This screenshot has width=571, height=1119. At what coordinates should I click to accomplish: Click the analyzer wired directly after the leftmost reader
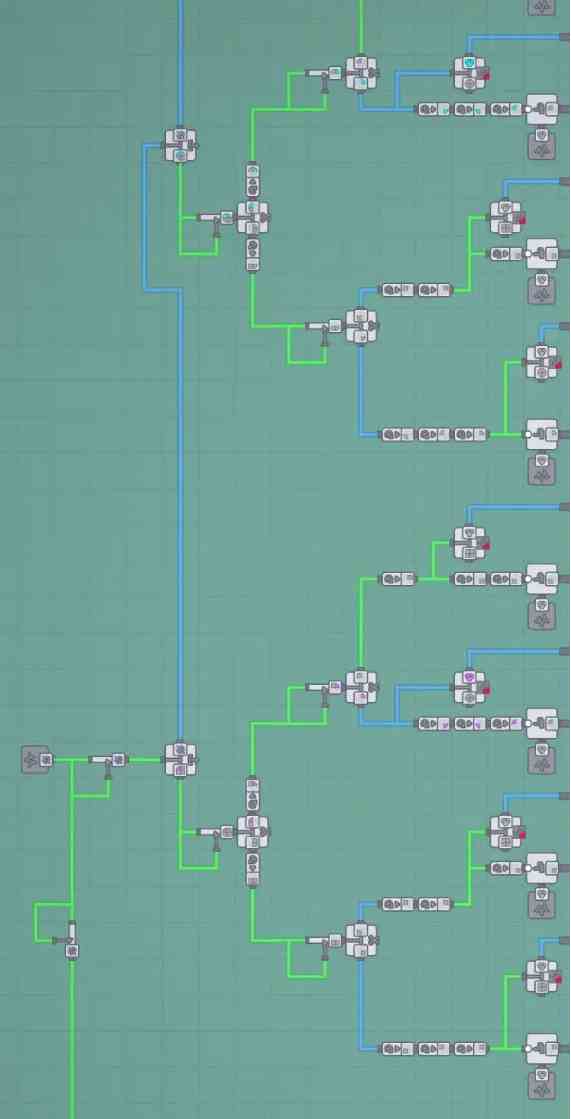coord(108,763)
